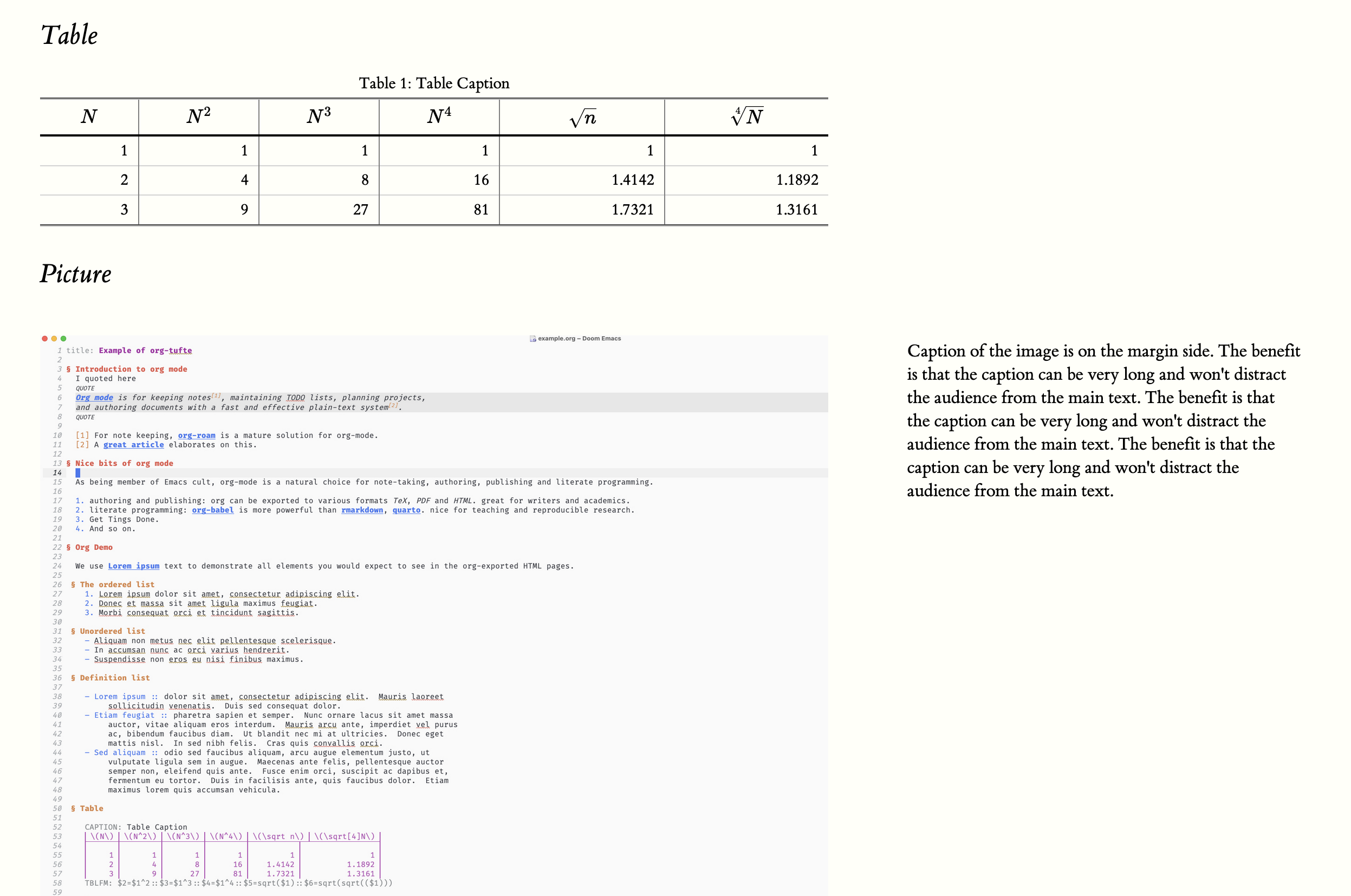1351x896 pixels.
Task: Click the plain N column header
Action: [x=88, y=116]
